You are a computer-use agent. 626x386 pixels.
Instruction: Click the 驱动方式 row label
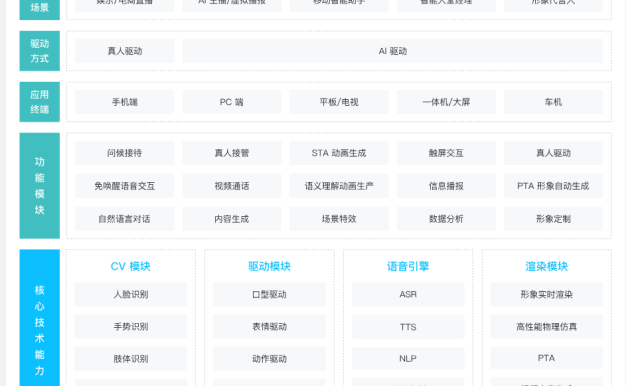40,51
